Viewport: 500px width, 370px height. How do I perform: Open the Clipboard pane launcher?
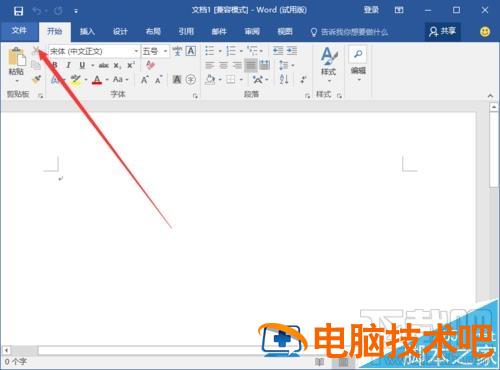coord(41,96)
